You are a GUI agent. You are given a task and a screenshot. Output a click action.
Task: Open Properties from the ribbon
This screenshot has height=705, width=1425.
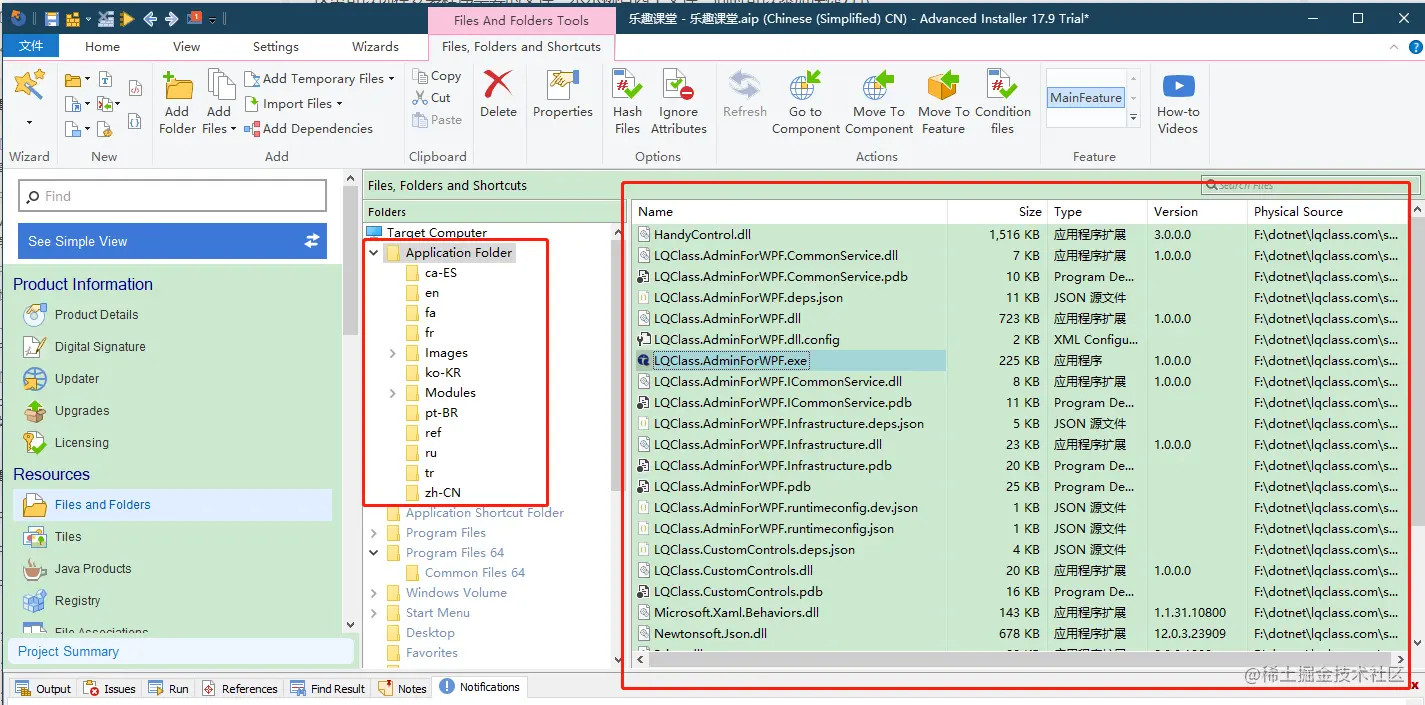point(563,94)
